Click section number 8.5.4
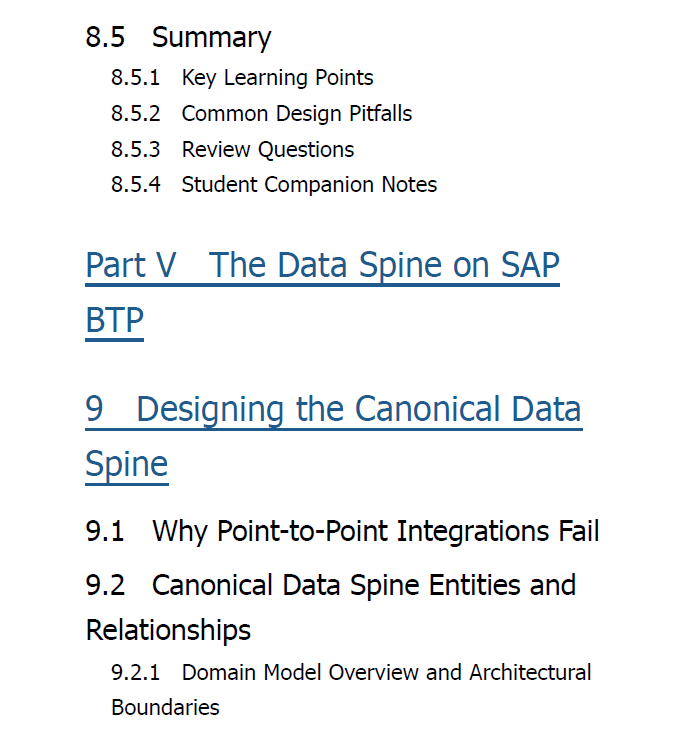Image resolution: width=696 pixels, height=745 pixels. coord(135,185)
